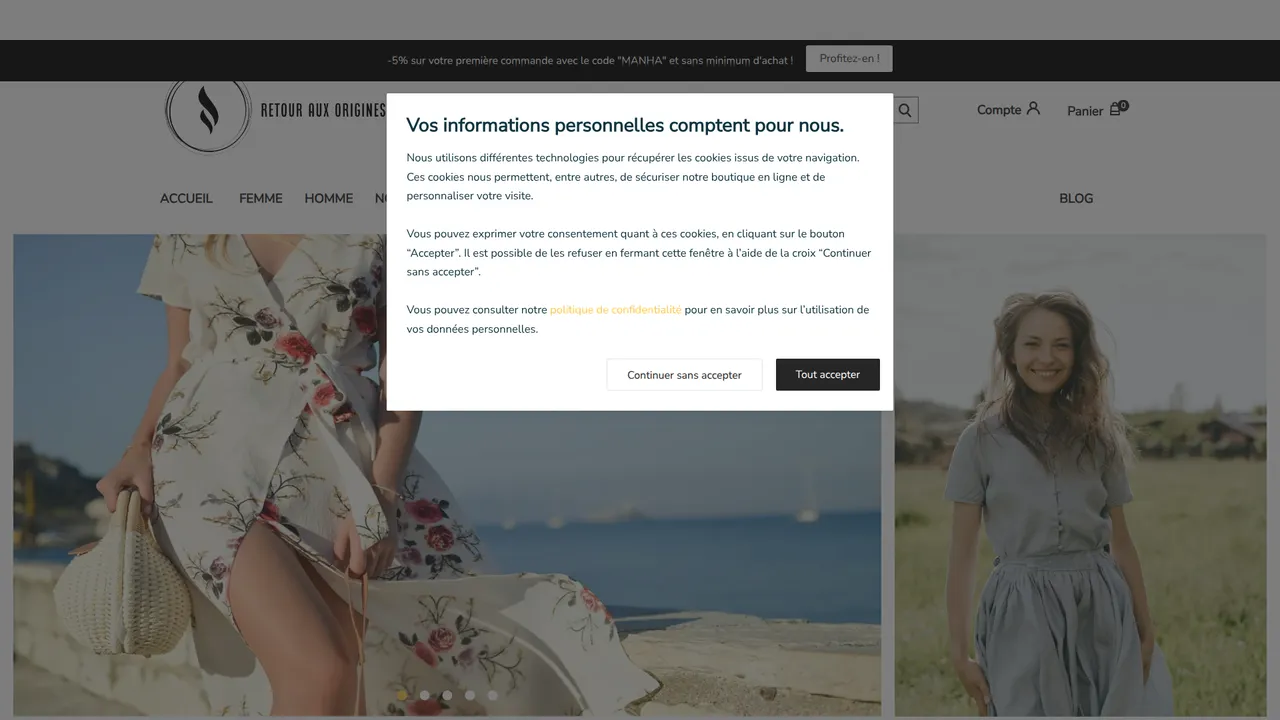1280x720 pixels.
Task: Click the RETOUR AUX ORIGINES brand name
Action: point(323,110)
